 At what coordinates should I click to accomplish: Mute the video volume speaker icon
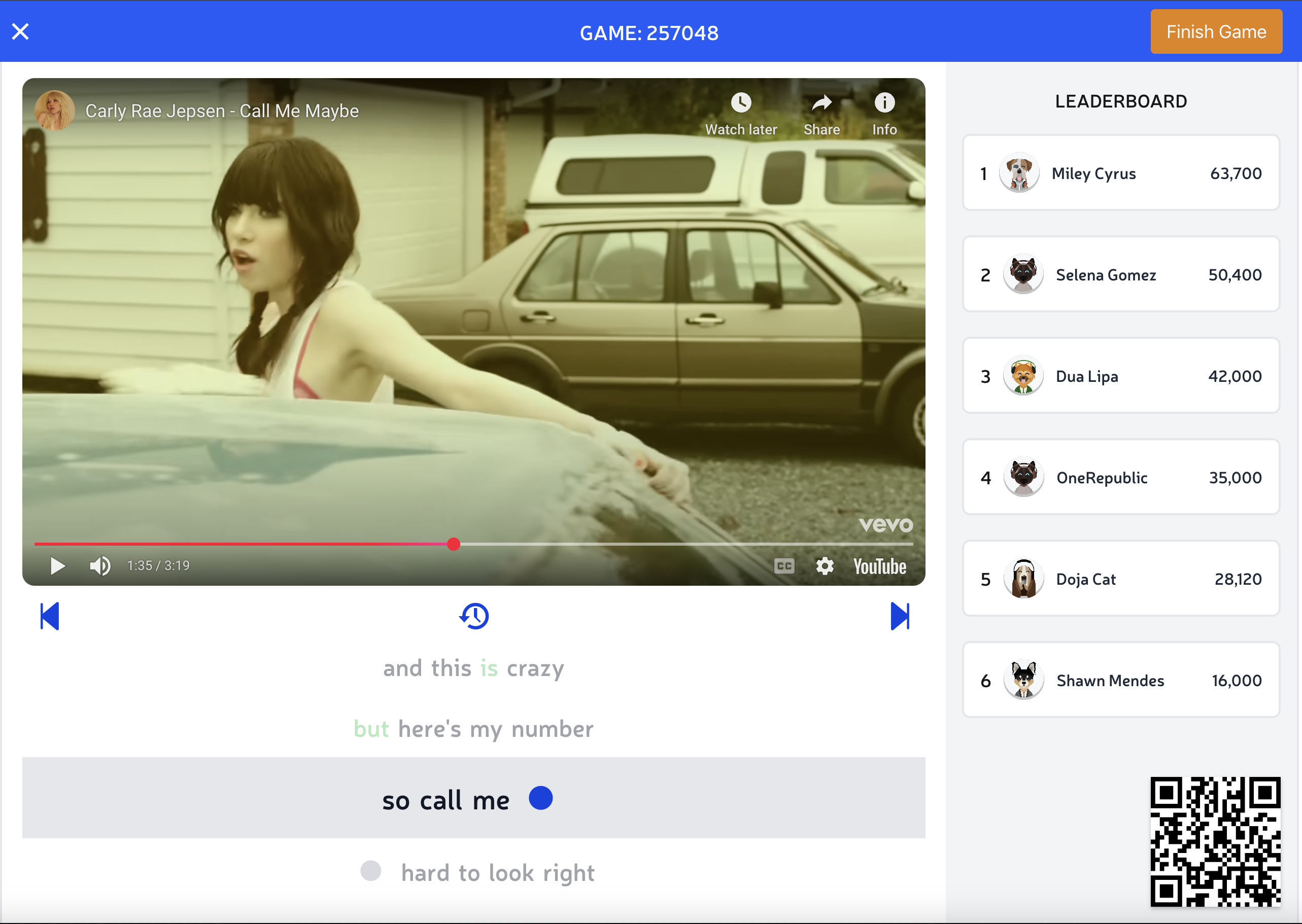click(100, 565)
